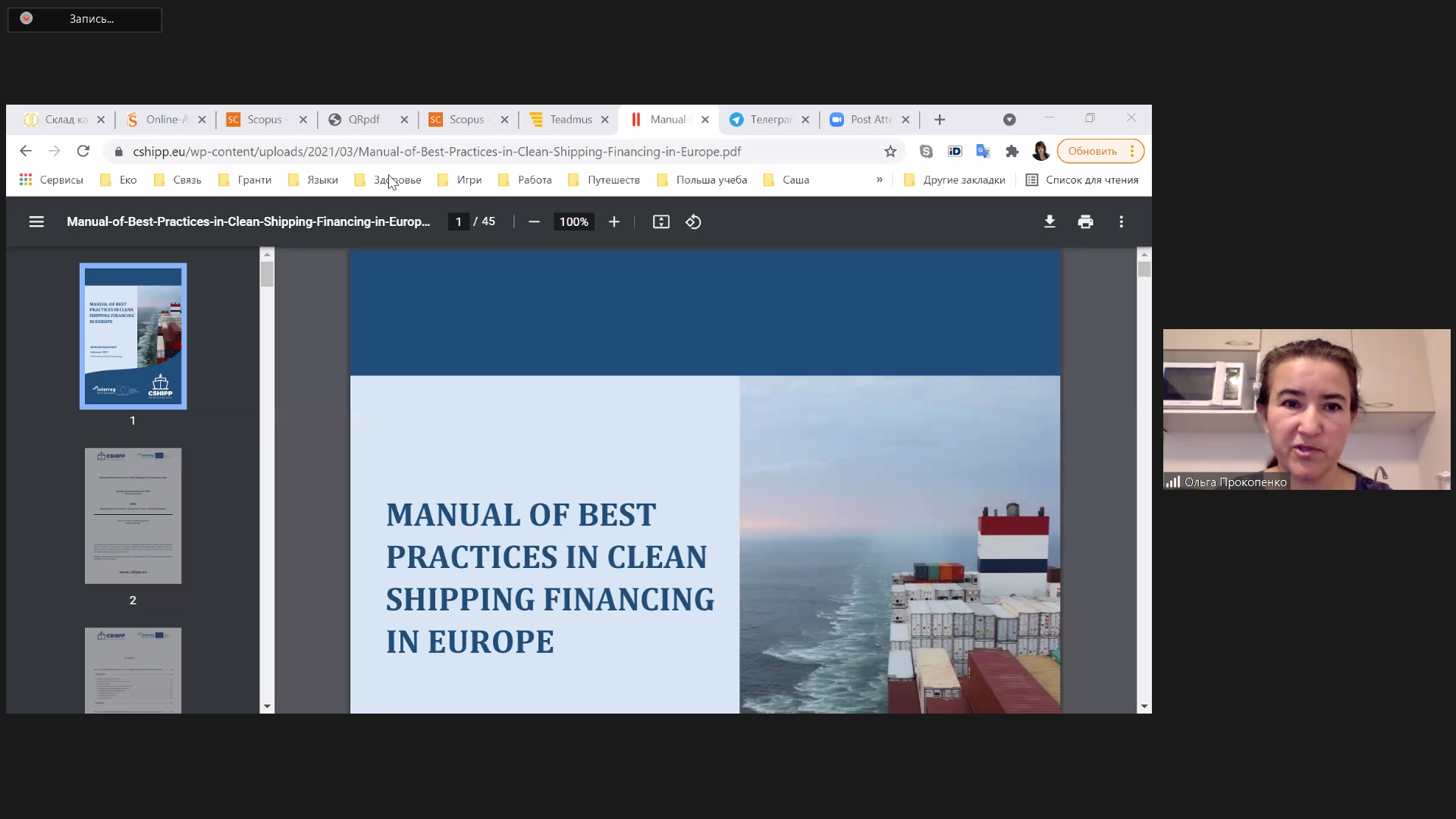Screen dimensions: 1456x819
Task: Click the page 2 thumbnail
Action: (133, 516)
